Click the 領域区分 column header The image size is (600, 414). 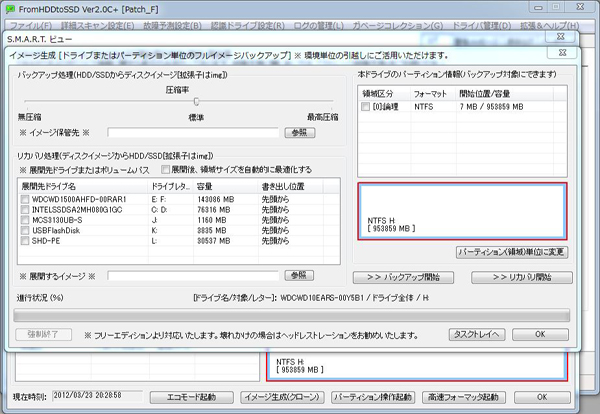(x=385, y=94)
